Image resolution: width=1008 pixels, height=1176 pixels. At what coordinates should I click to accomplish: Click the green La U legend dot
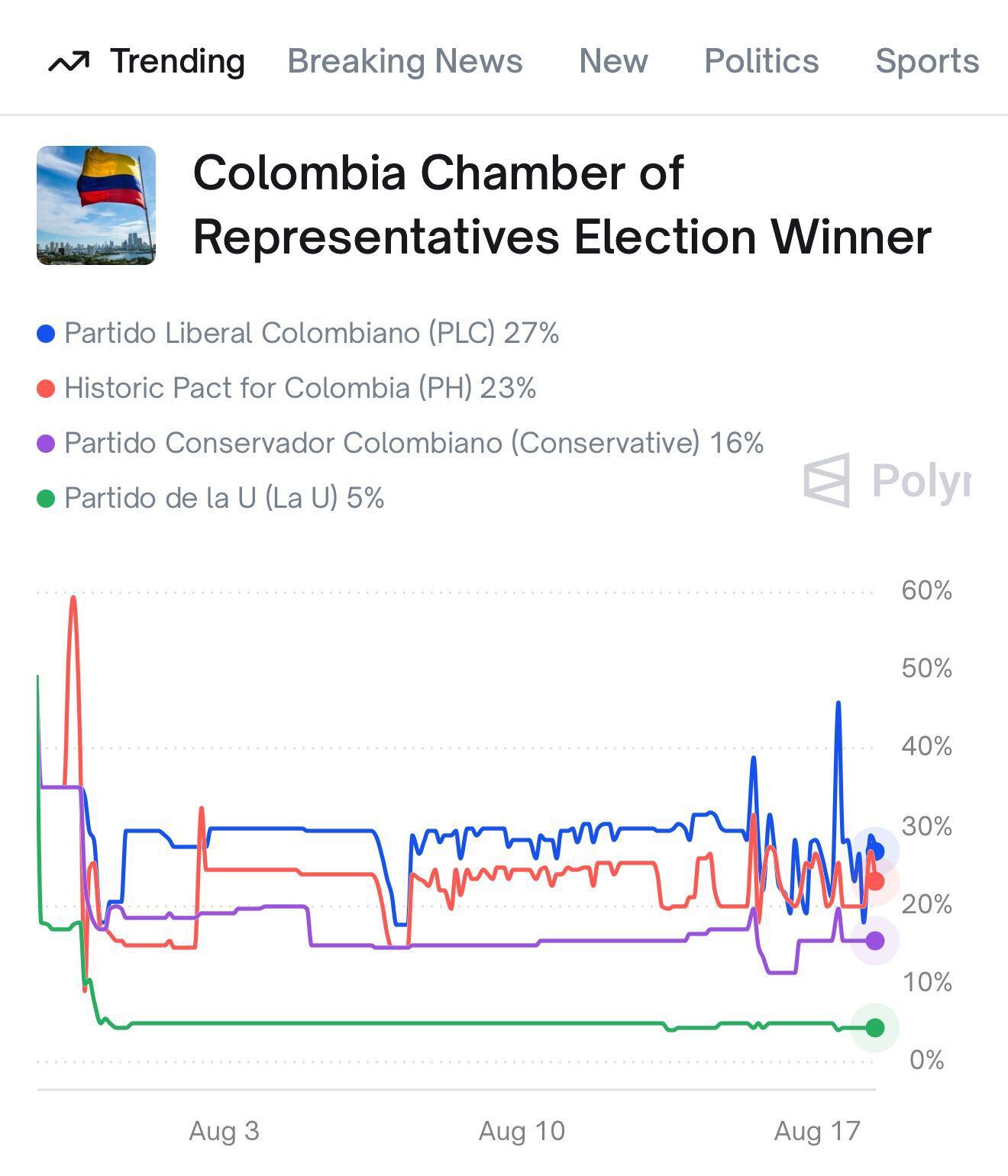coord(46,499)
